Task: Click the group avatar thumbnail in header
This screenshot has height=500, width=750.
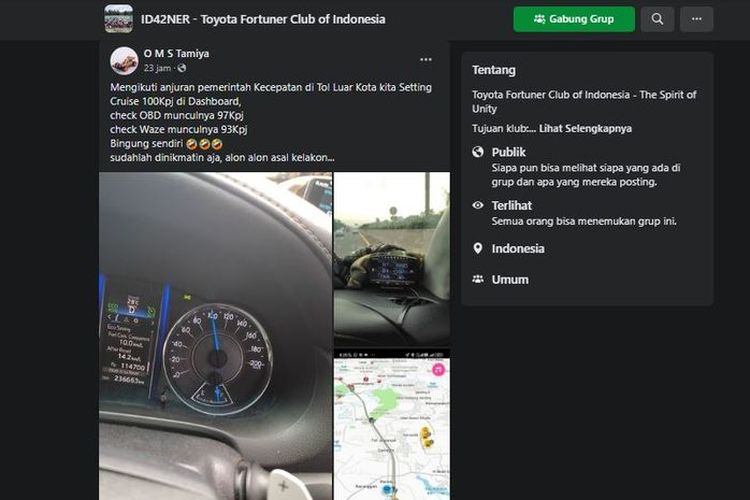Action: click(119, 19)
